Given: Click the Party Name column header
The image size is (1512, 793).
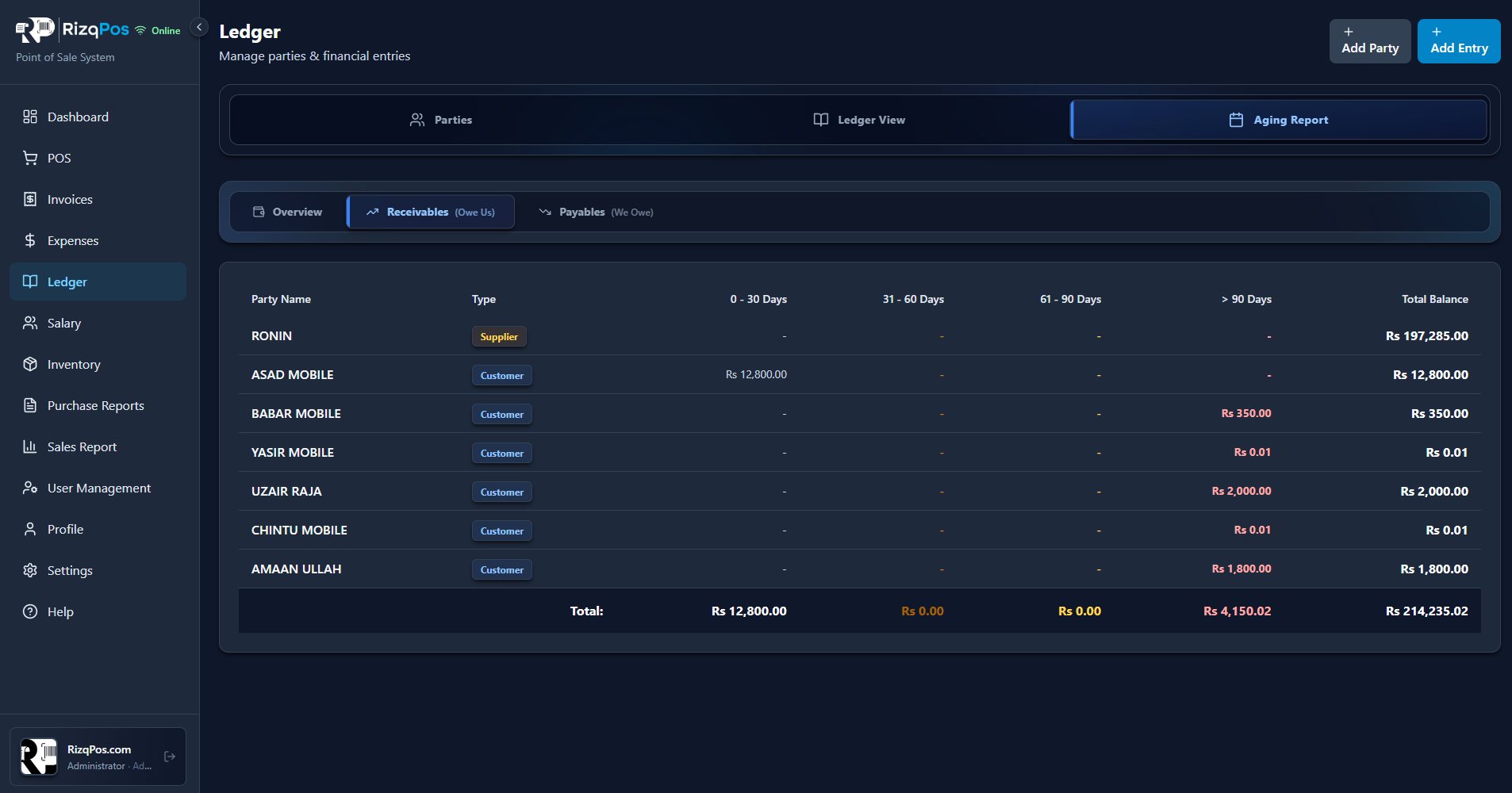Looking at the screenshot, I should click(x=281, y=299).
